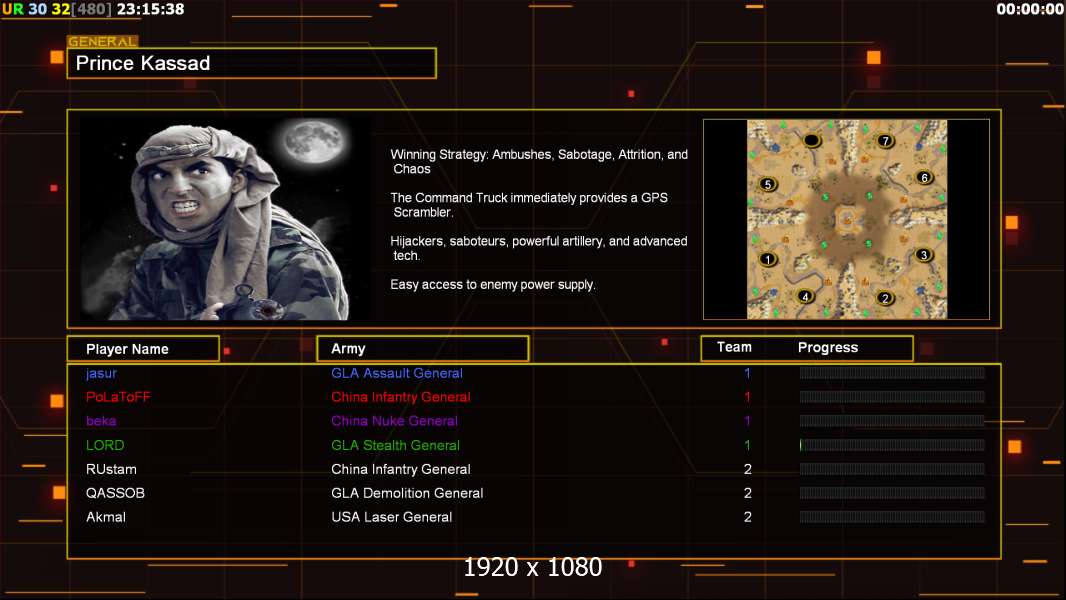Click the blank black start position marker
The image size is (1066, 600).
pyautogui.click(x=811, y=140)
